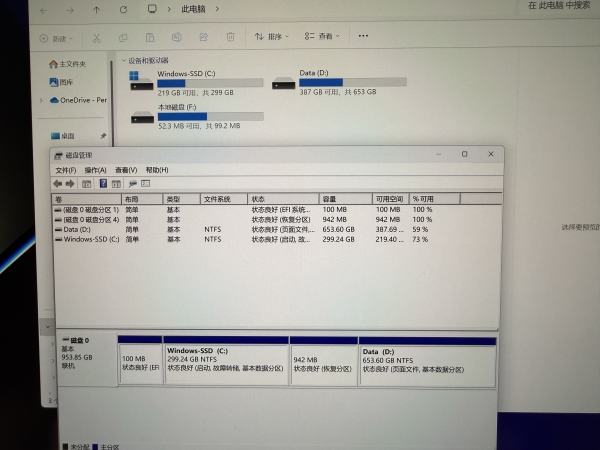Click the Back arrow in Disk Management toolbar
Image resolution: width=600 pixels, height=450 pixels.
(x=58, y=184)
